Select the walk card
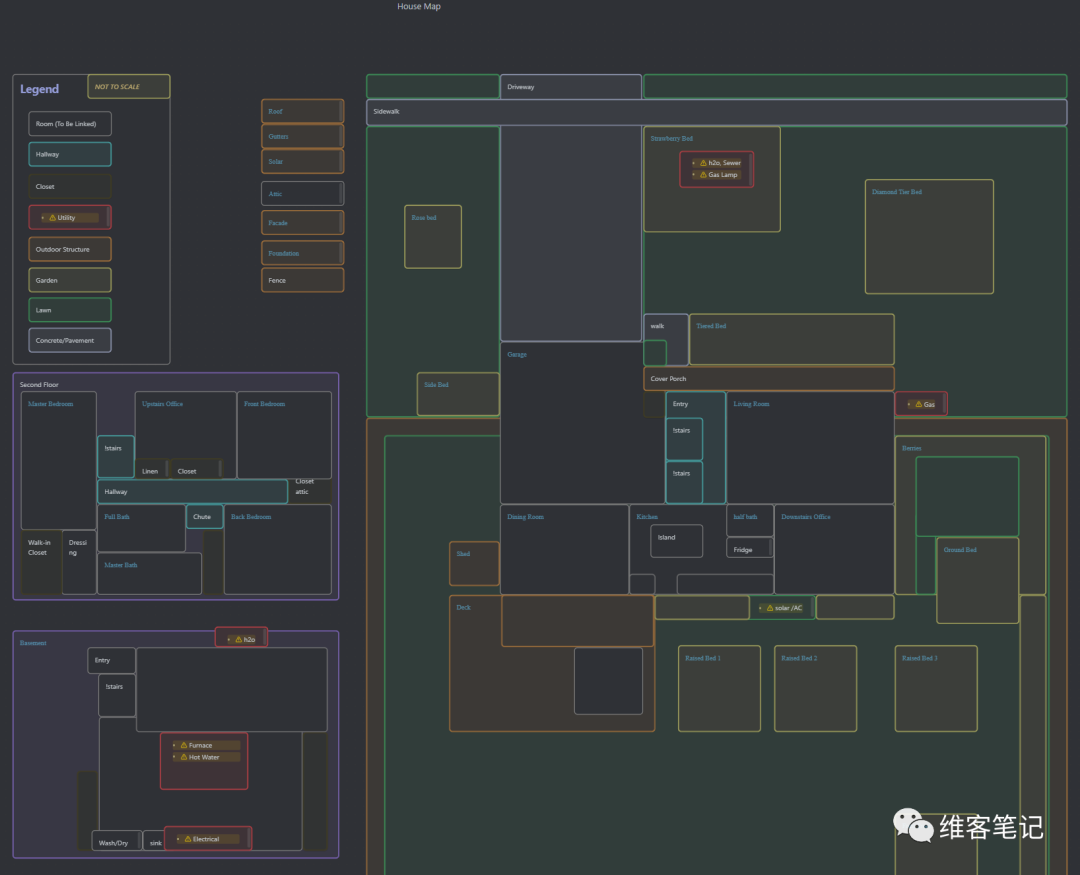This screenshot has width=1080, height=875. tap(666, 340)
